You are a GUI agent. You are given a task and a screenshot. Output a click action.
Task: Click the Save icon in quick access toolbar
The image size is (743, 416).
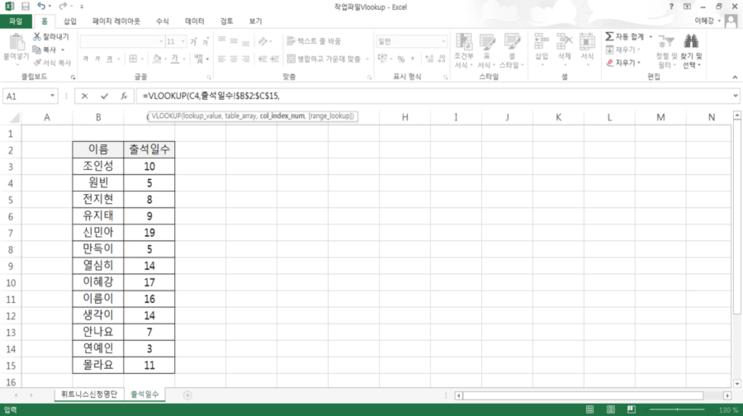26,7
